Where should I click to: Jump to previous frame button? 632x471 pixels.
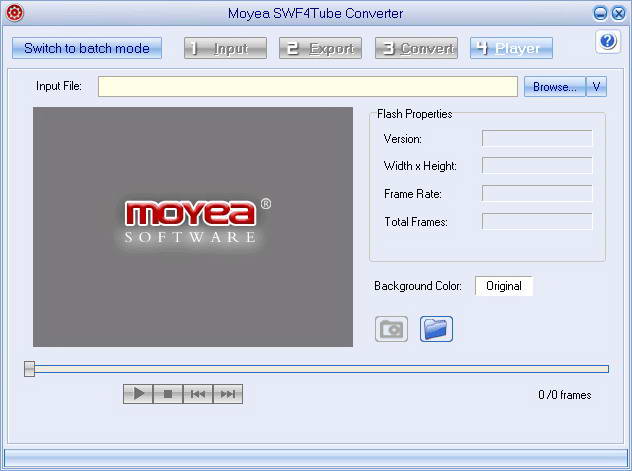(198, 394)
